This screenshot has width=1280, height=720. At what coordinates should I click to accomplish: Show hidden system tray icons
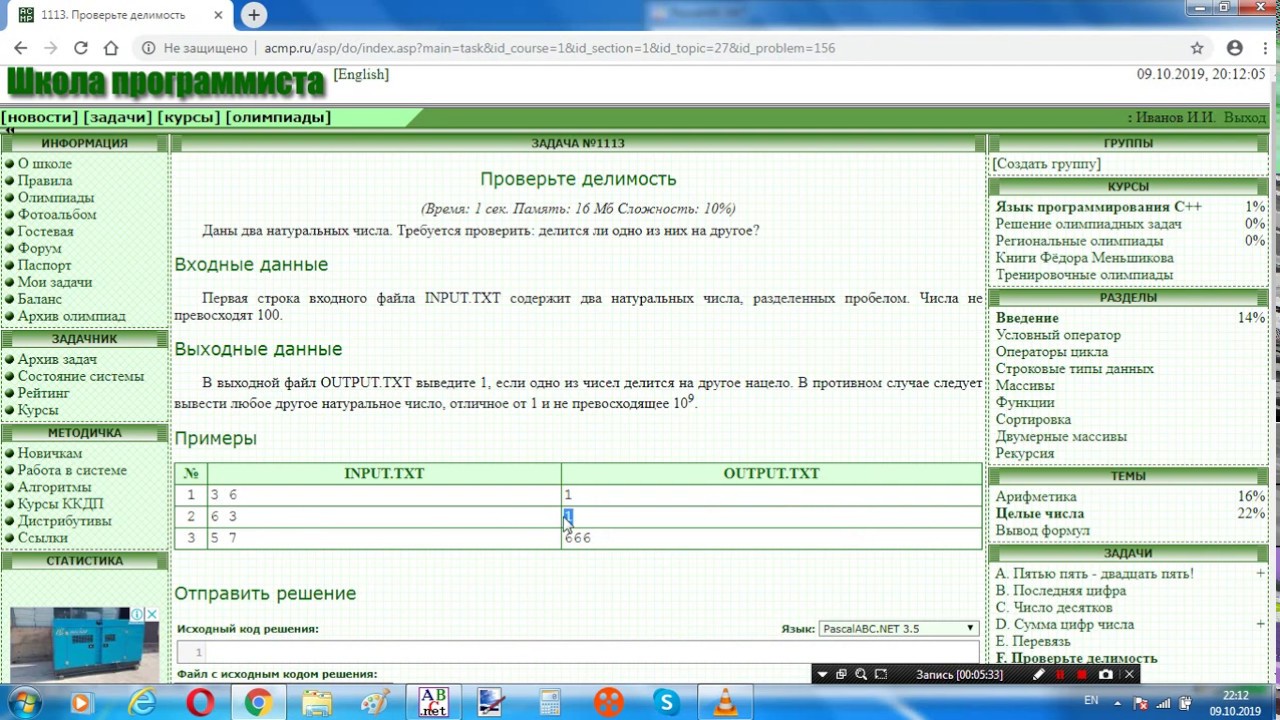(1119, 701)
